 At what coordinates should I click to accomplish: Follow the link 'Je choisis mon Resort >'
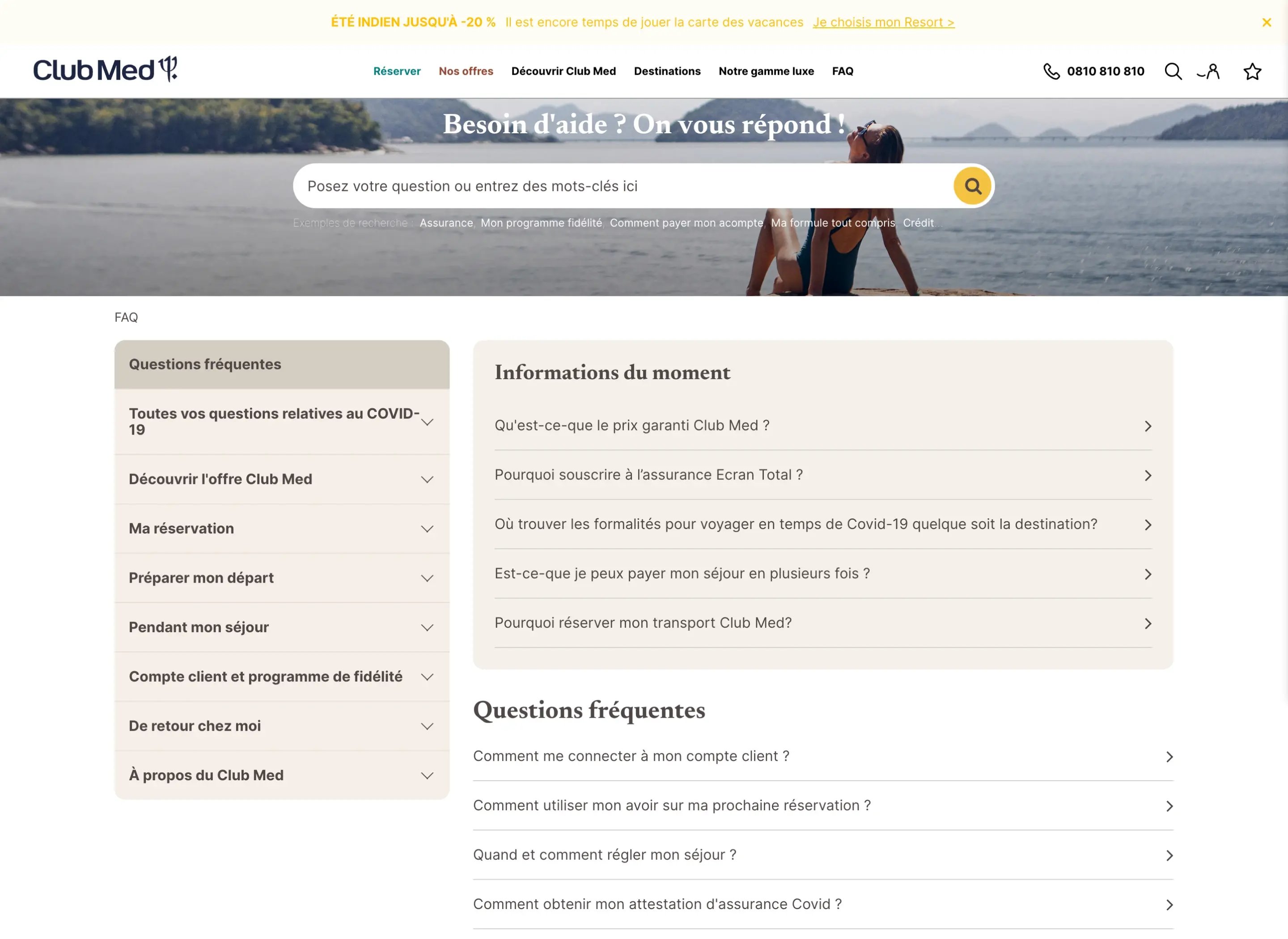pos(883,22)
